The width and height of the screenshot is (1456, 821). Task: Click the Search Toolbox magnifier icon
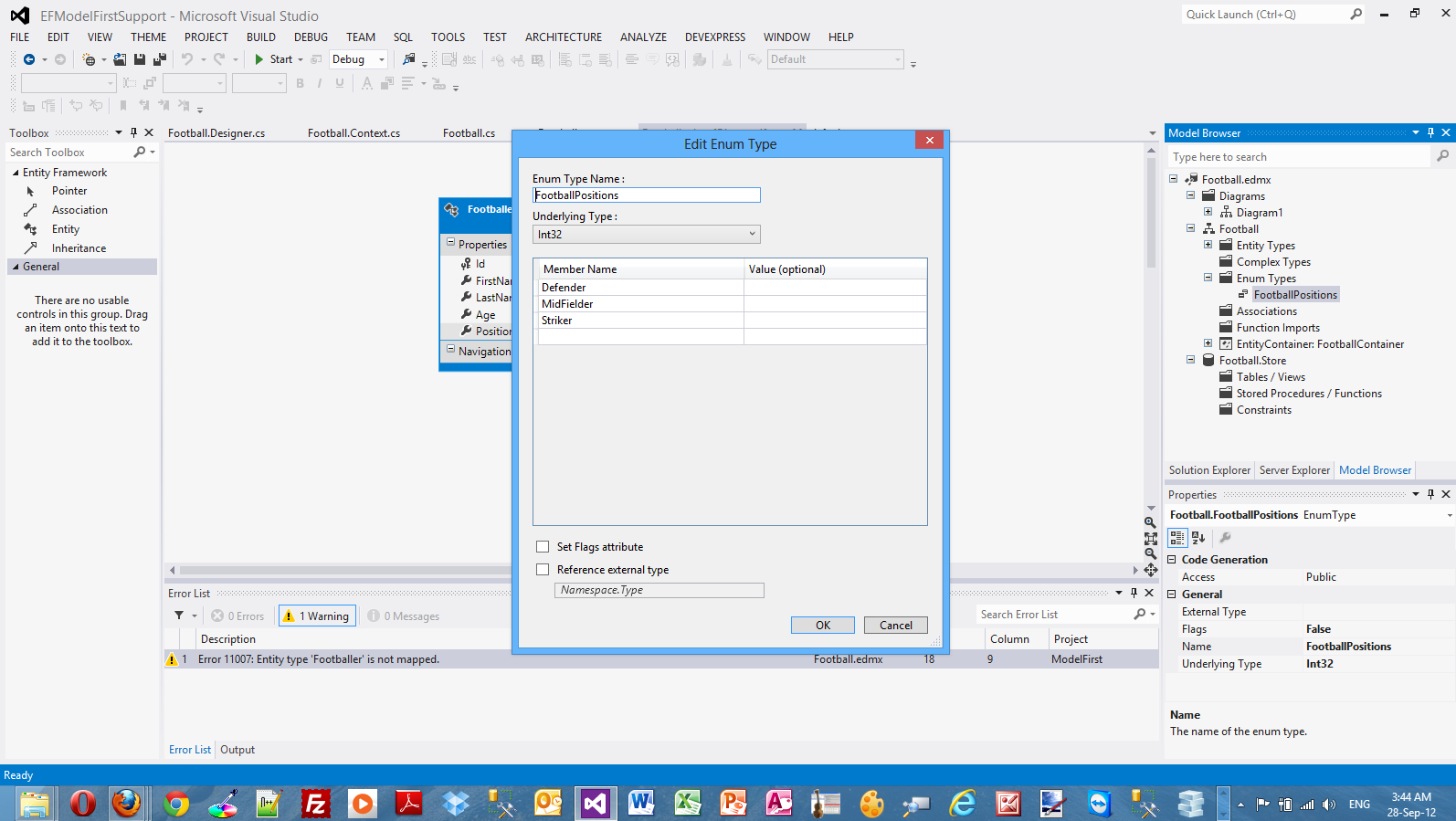click(140, 152)
